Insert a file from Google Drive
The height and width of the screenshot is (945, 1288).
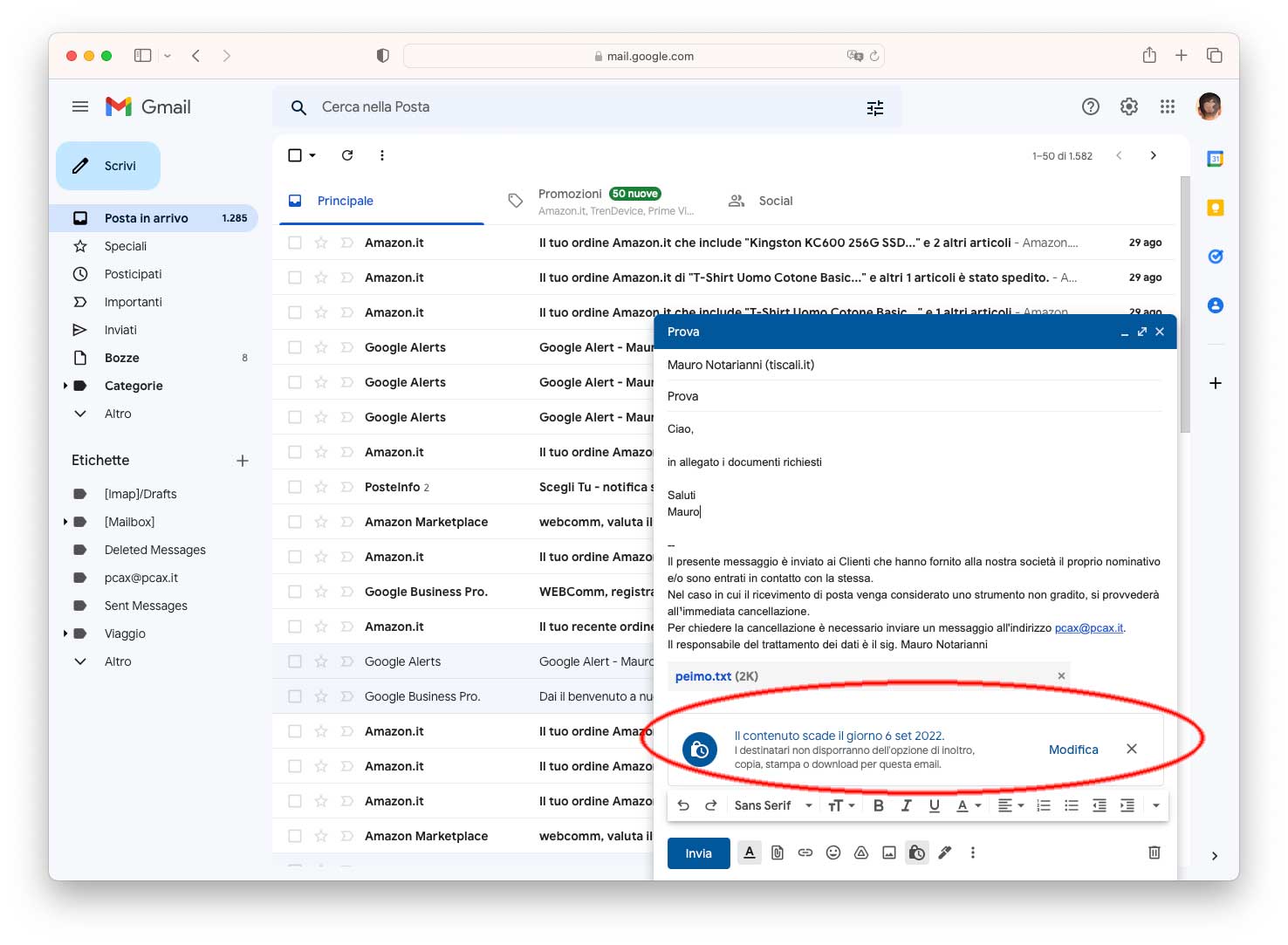[861, 853]
